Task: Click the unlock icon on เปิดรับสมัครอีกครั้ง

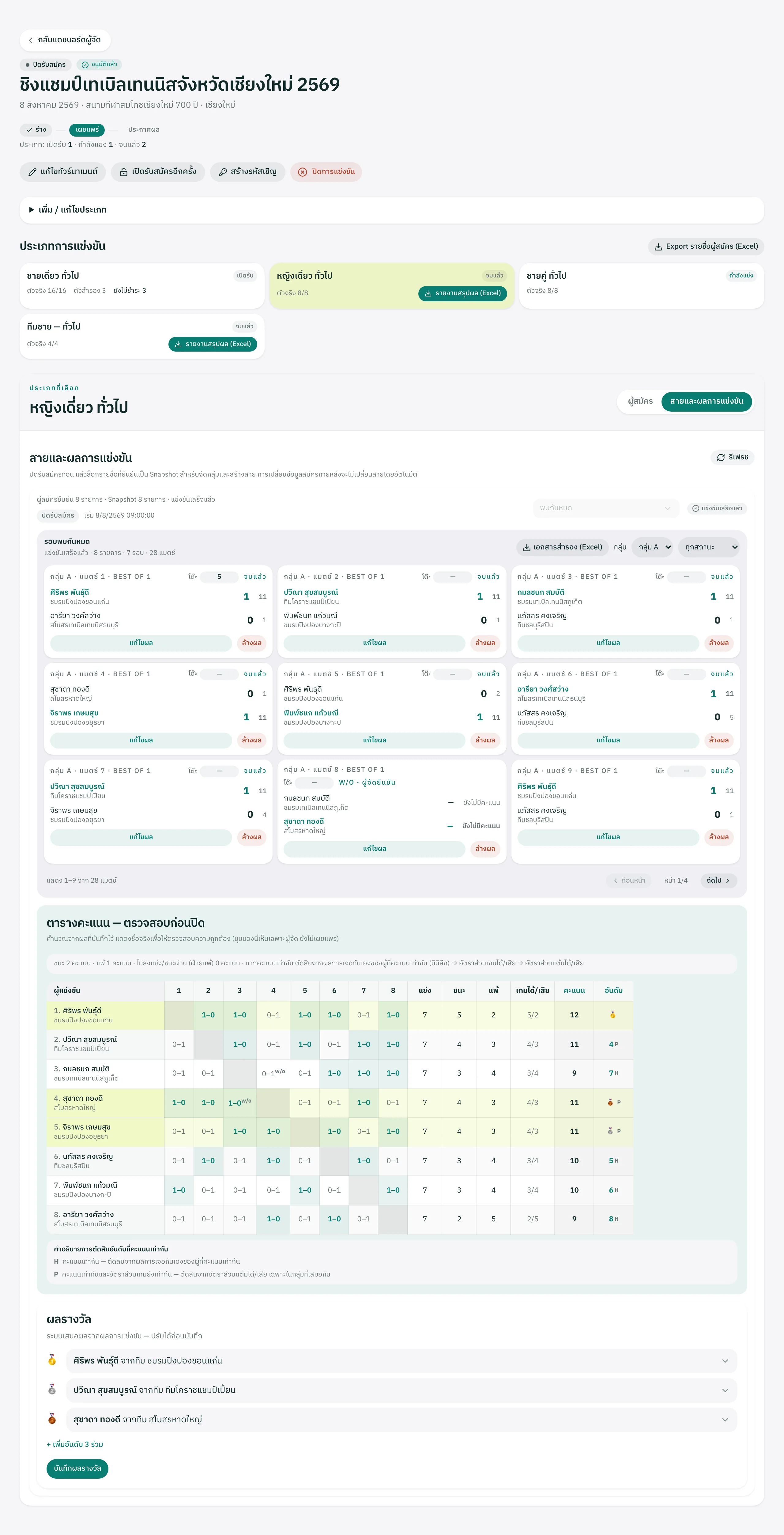Action: (124, 172)
